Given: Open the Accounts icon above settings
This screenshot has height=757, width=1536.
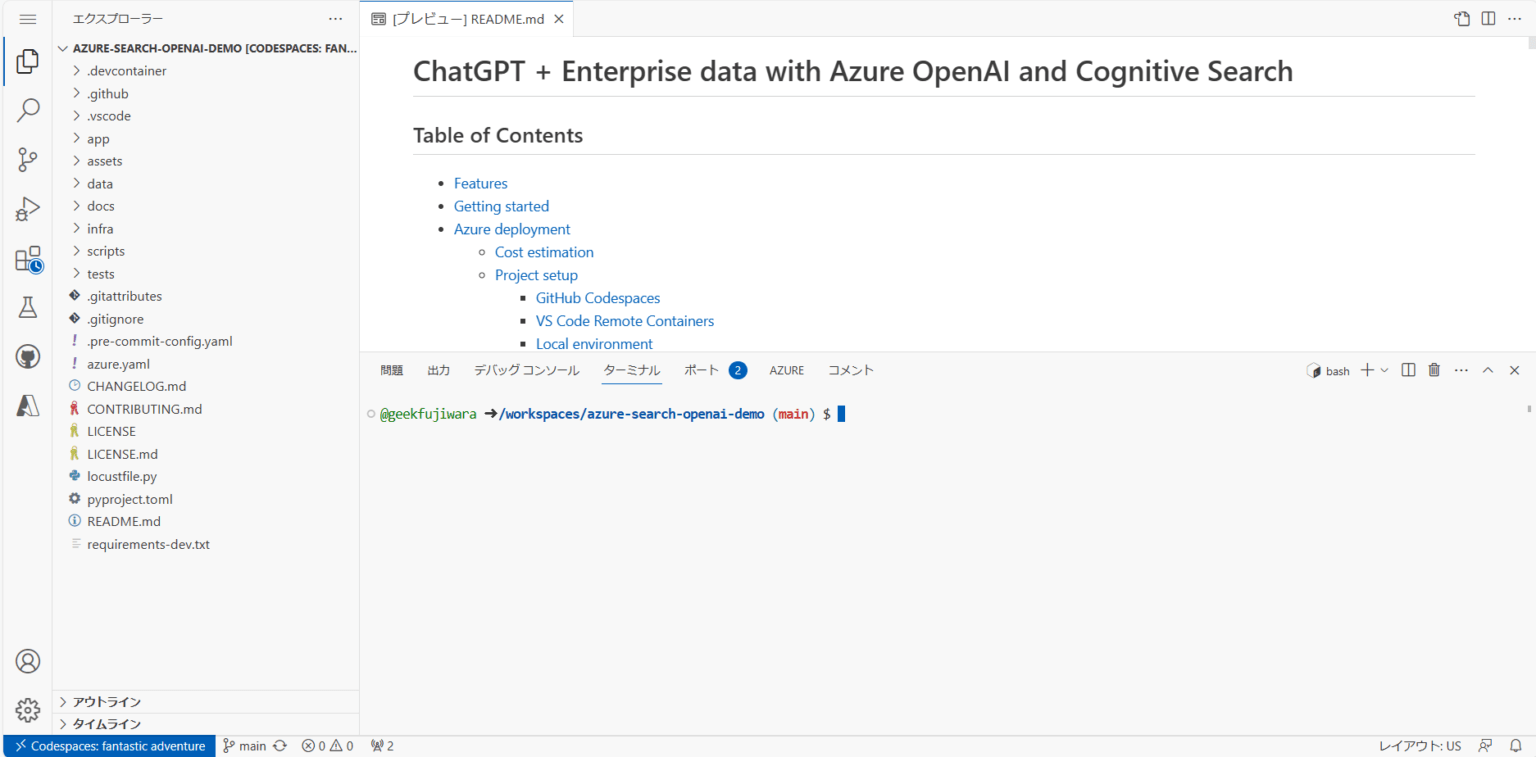Looking at the screenshot, I should pos(27,662).
